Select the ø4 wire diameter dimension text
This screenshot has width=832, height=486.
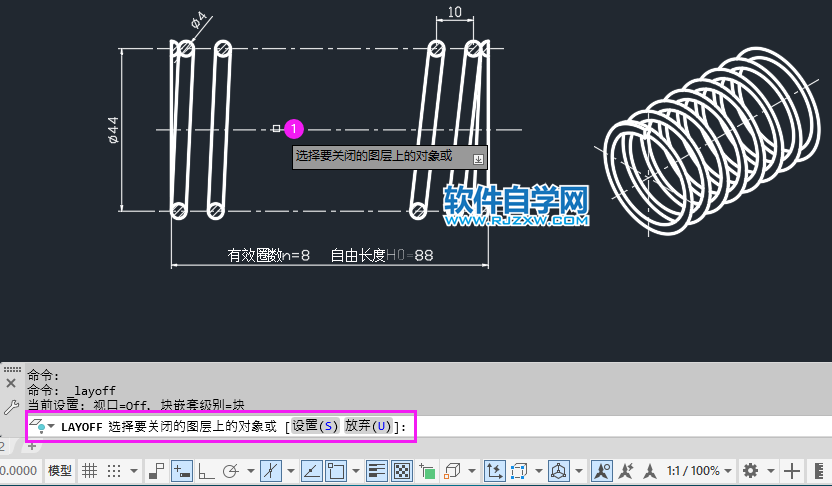coord(198,21)
